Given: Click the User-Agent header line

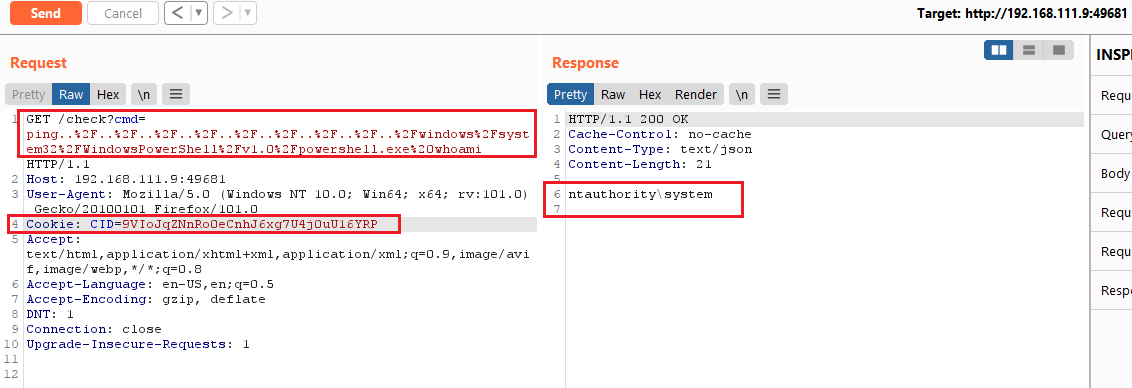Looking at the screenshot, I should point(277,194).
